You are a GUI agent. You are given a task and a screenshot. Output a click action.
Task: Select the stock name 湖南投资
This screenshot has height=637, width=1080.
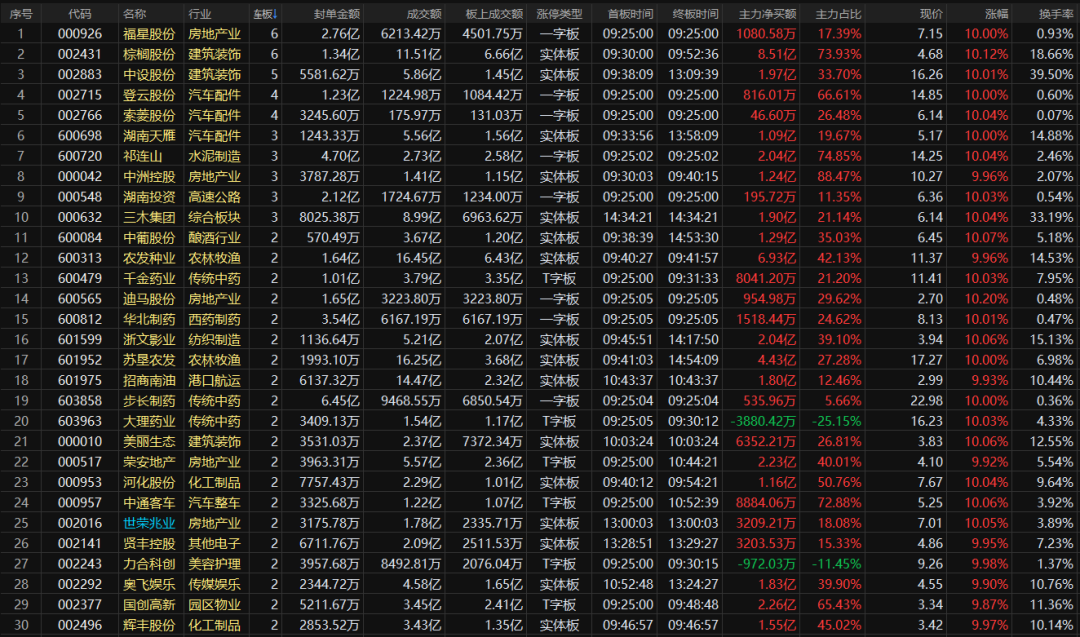[149, 197]
